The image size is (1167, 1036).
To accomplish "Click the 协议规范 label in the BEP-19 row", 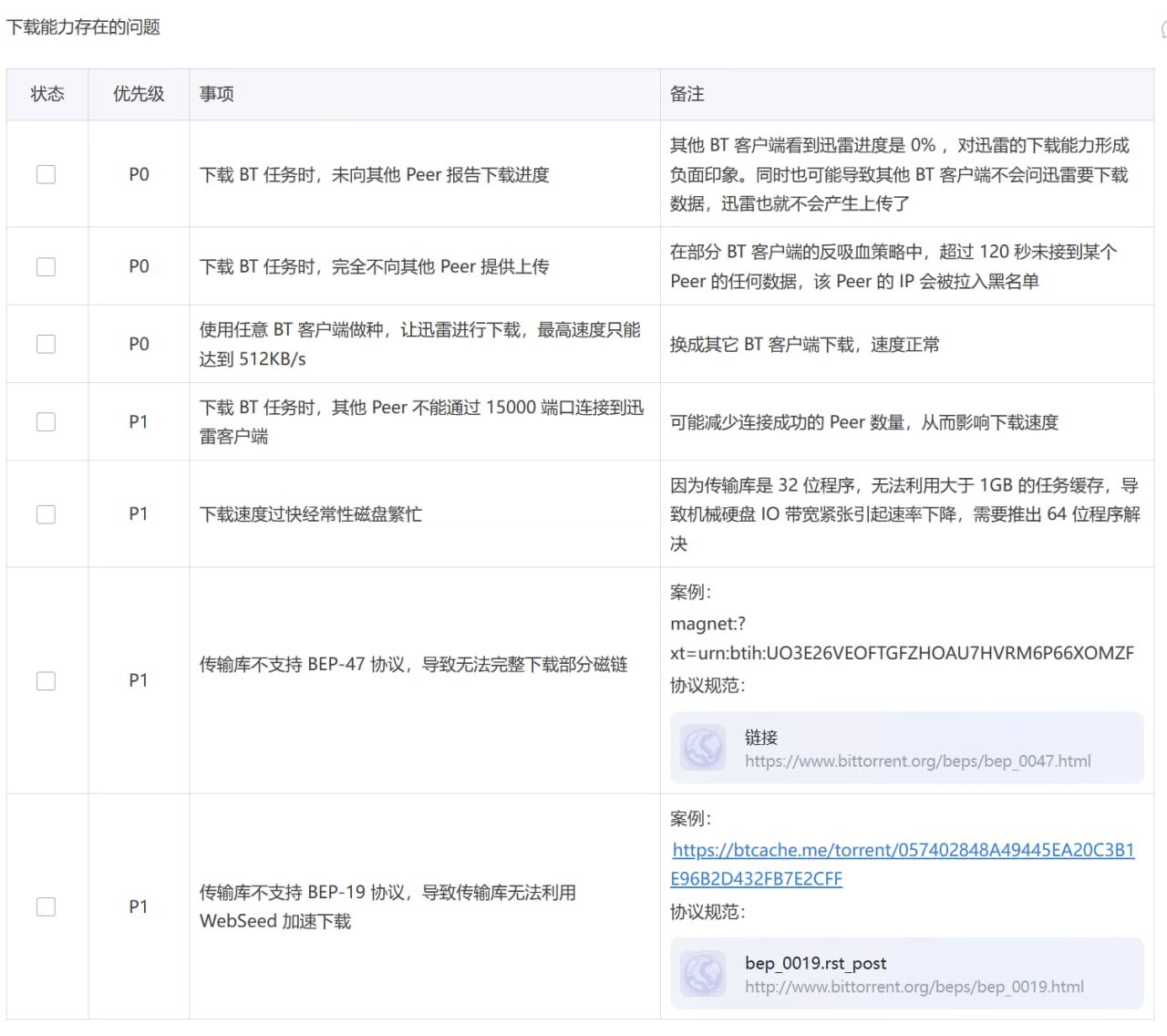I will coord(707,912).
